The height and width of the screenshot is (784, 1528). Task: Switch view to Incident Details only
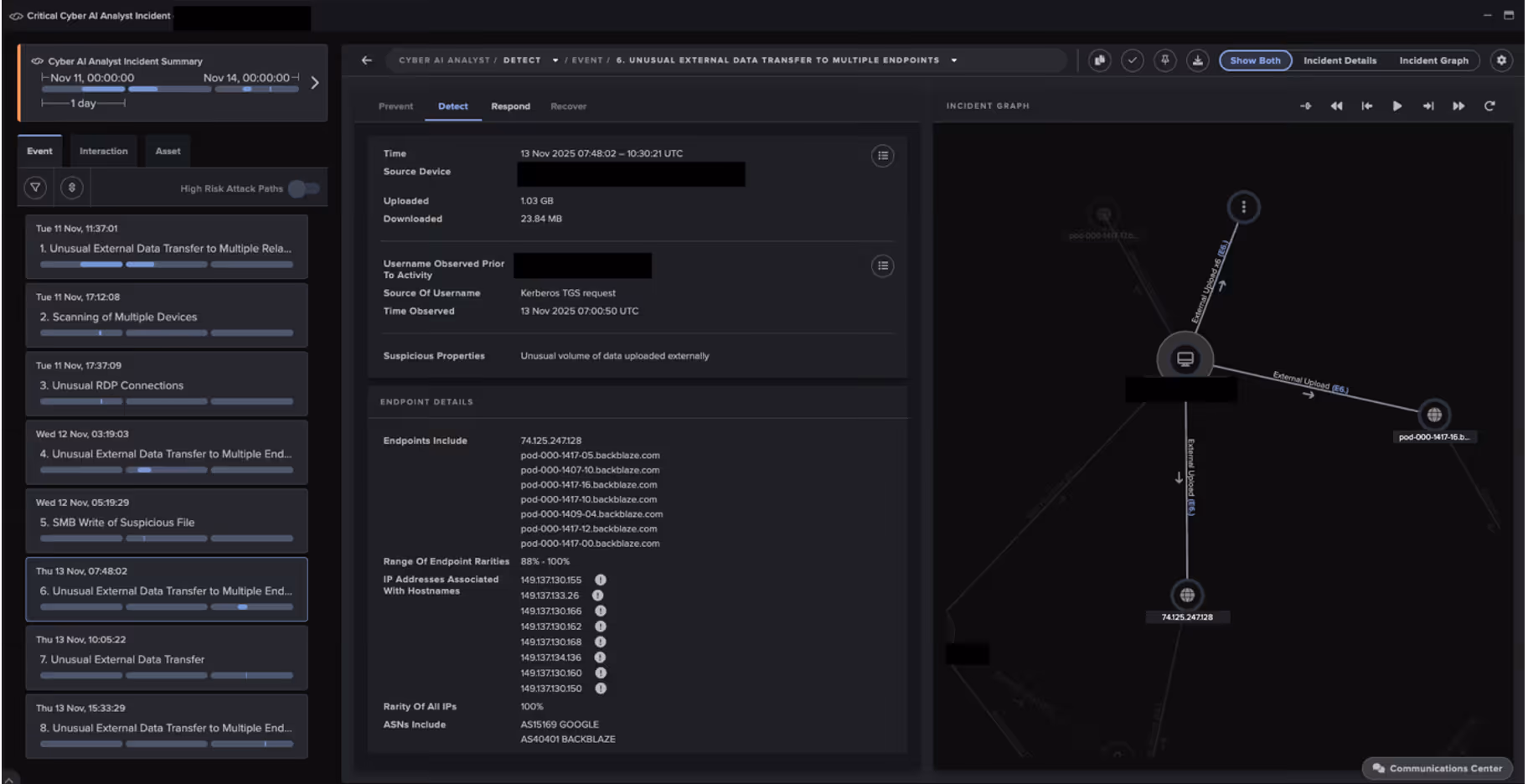(x=1340, y=60)
